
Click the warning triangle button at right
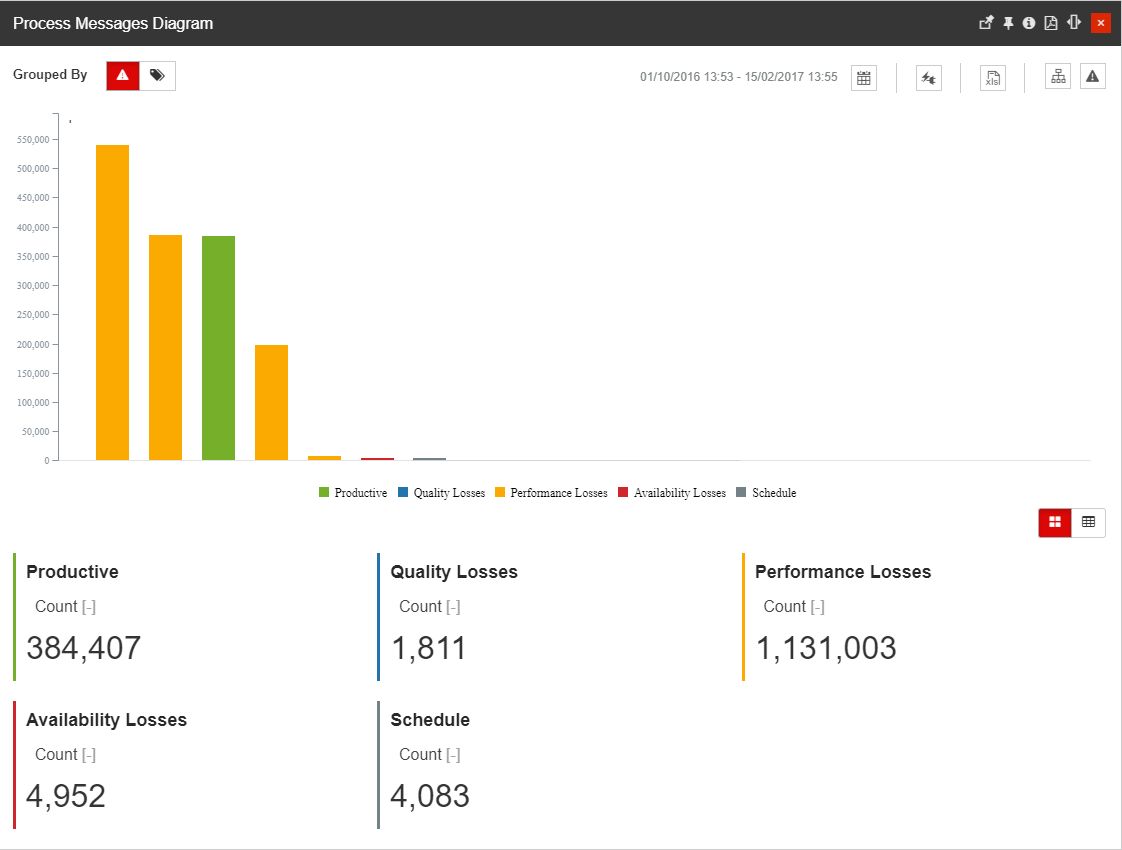pyautogui.click(x=1092, y=77)
